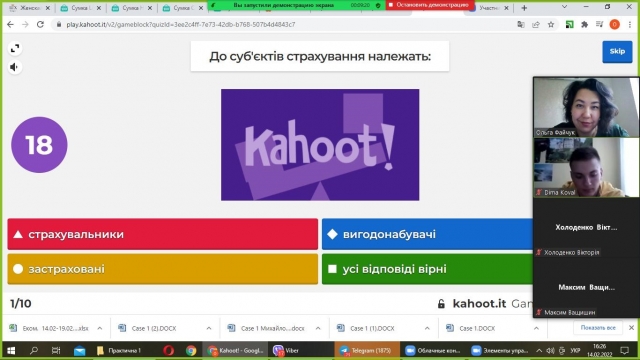Open the Mail app on taskbar
The width and height of the screenshot is (640, 360).
point(80,351)
